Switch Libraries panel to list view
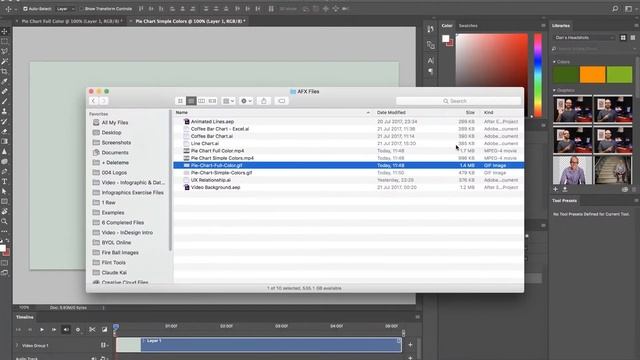The width and height of the screenshot is (640, 360). coord(633,38)
